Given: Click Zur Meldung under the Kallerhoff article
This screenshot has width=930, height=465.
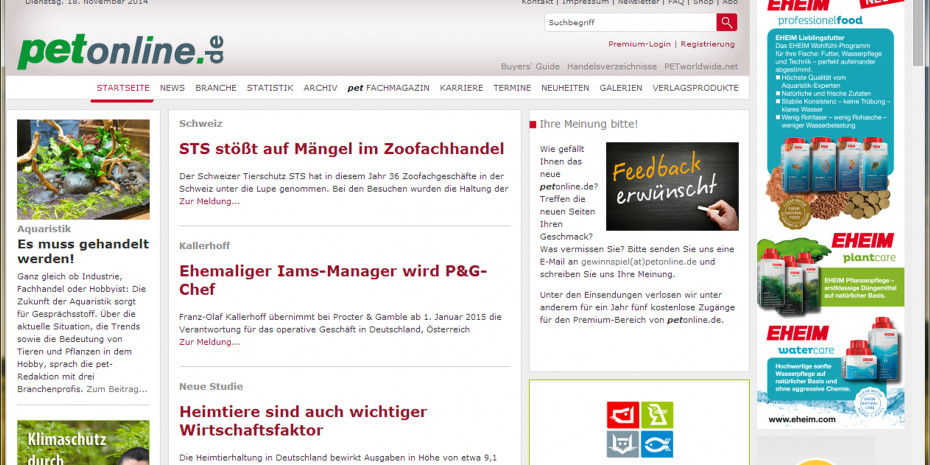Looking at the screenshot, I should [209, 342].
